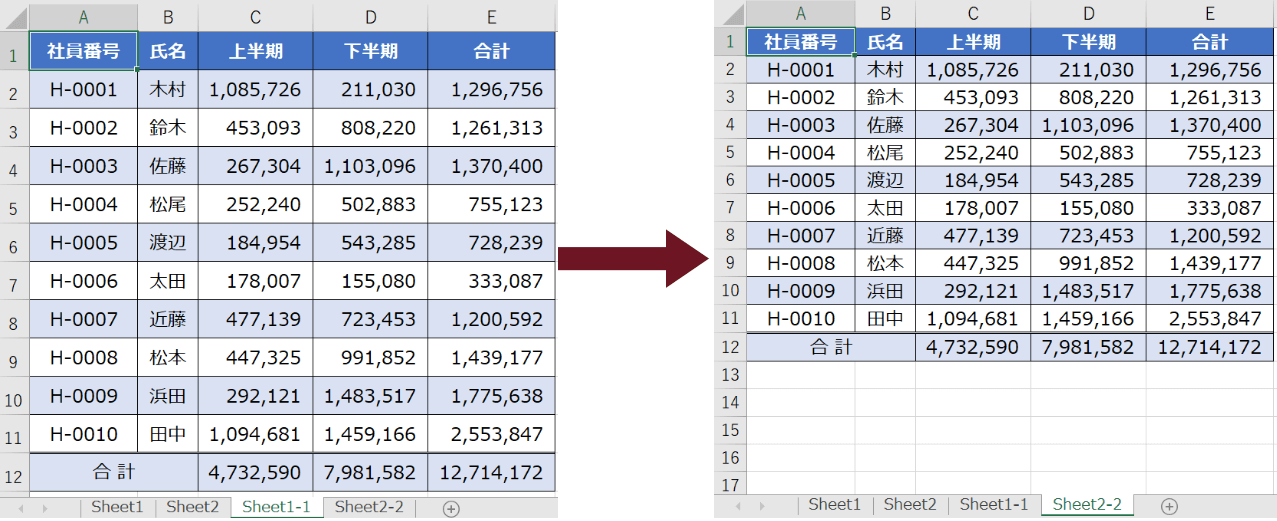Switch to Sheet1-1 tab in the right workbook
Screen dimensions: 1277x521
[993, 505]
